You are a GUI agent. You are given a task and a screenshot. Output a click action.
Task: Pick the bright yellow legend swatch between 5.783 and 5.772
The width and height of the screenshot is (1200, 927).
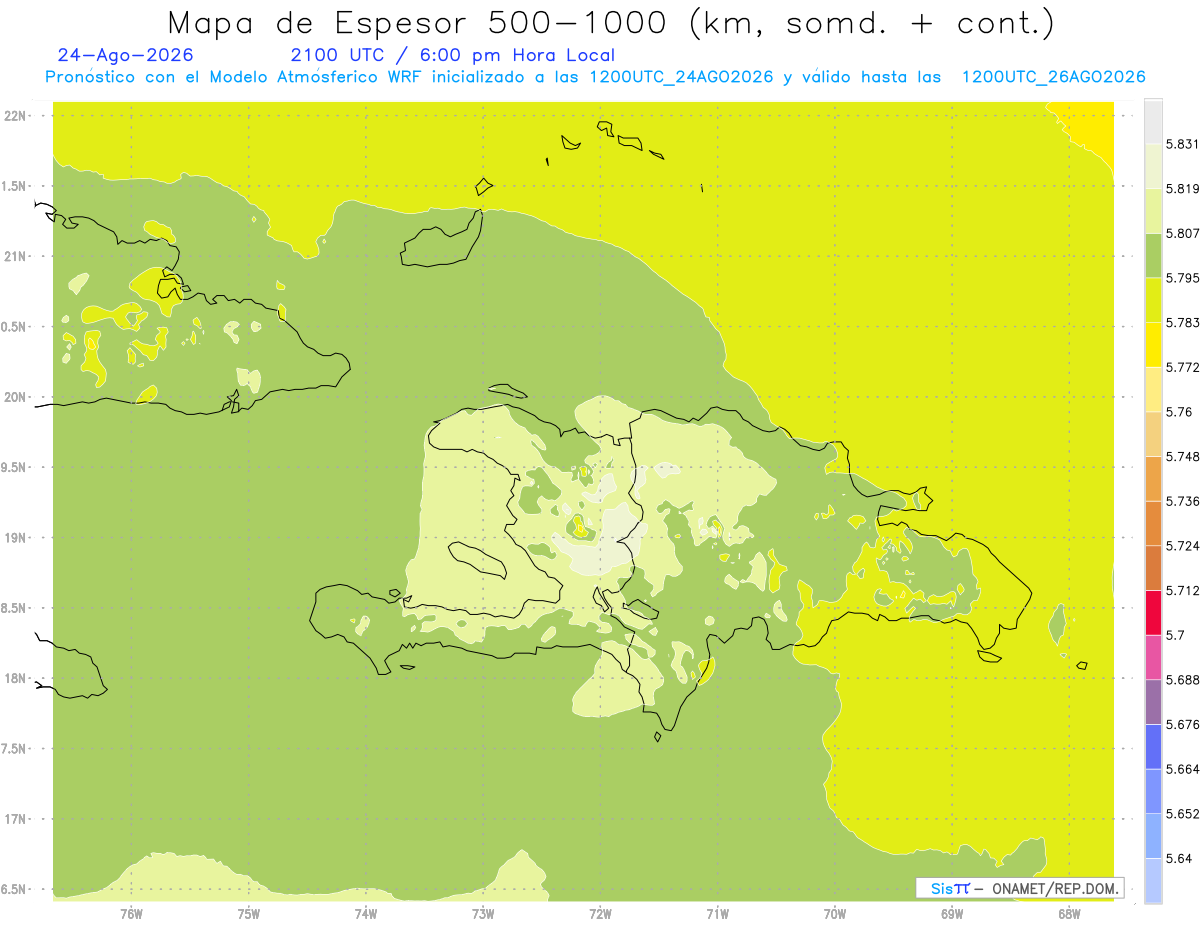[1153, 345]
